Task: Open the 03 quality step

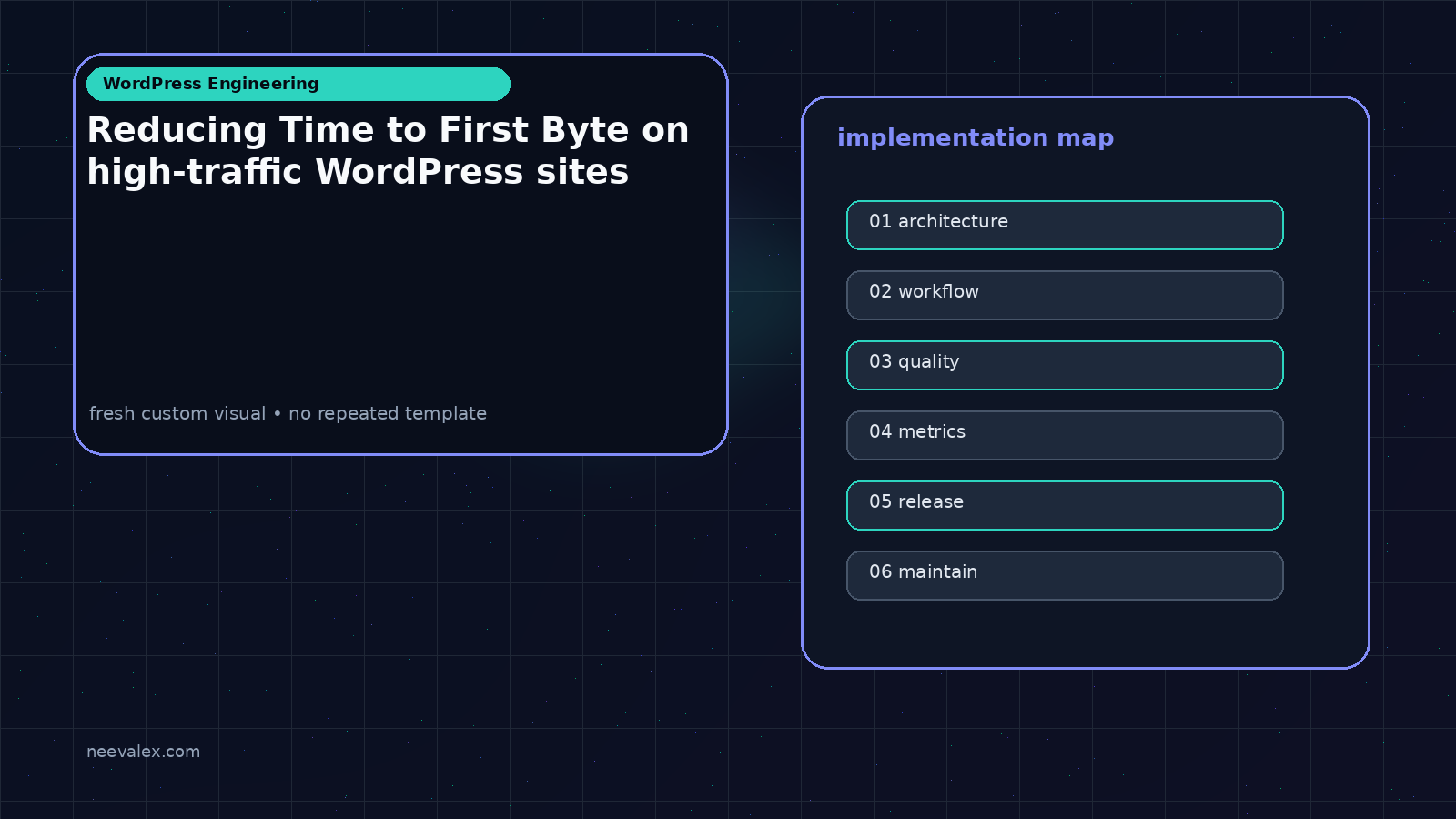Action: click(x=1065, y=365)
